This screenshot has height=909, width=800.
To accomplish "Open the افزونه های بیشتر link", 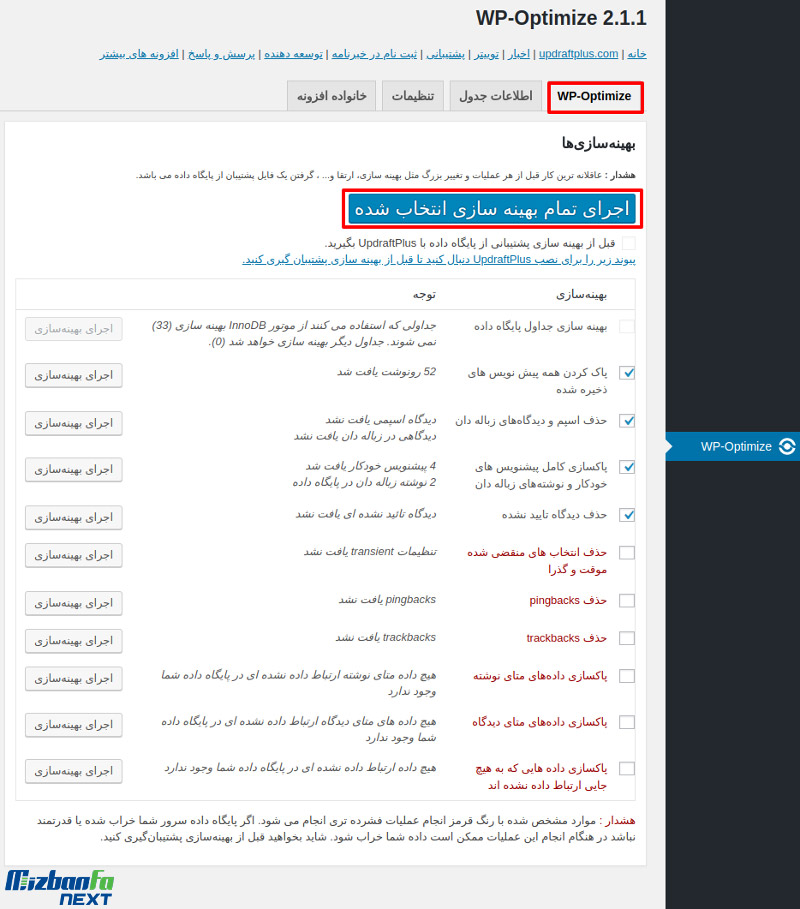I will [x=139, y=54].
